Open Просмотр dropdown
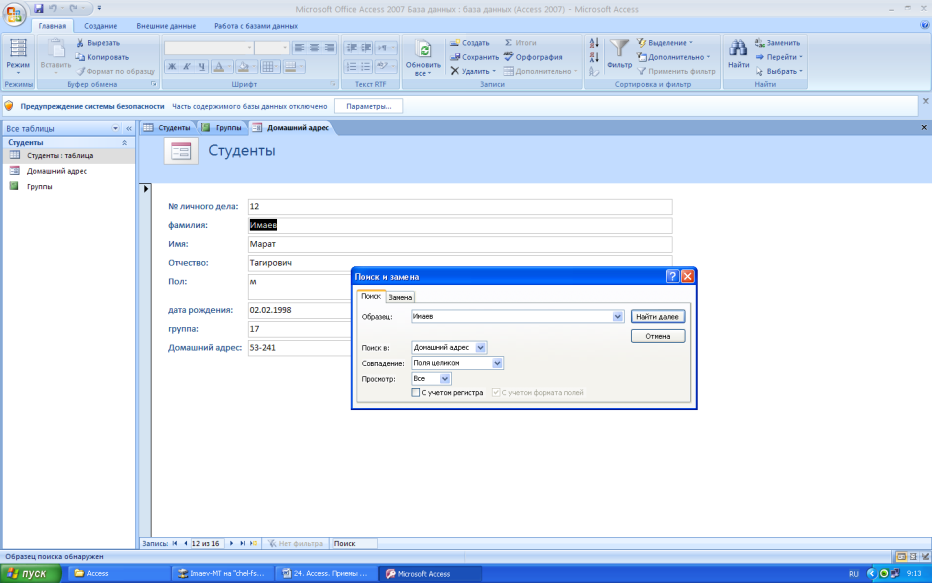932x583 pixels. [445, 379]
